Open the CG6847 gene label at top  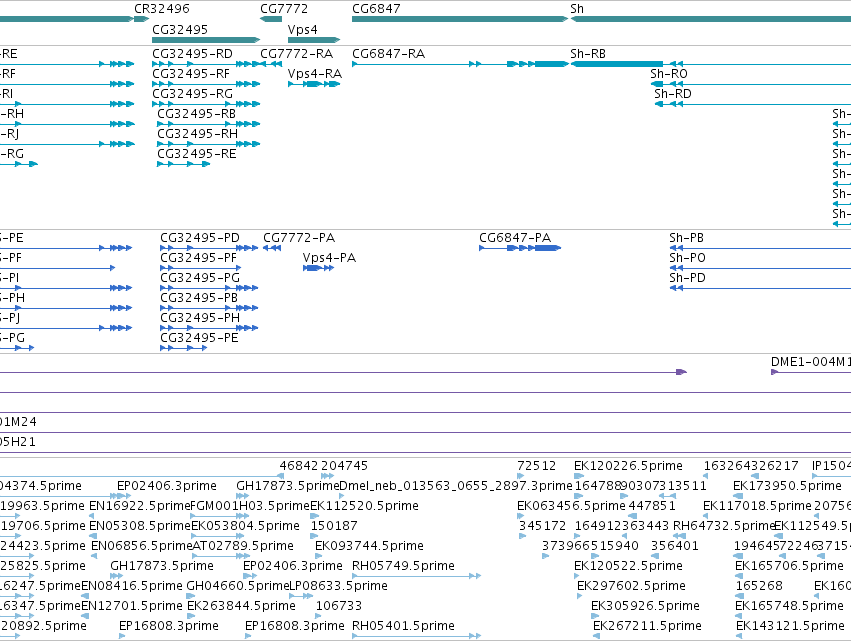(x=376, y=9)
